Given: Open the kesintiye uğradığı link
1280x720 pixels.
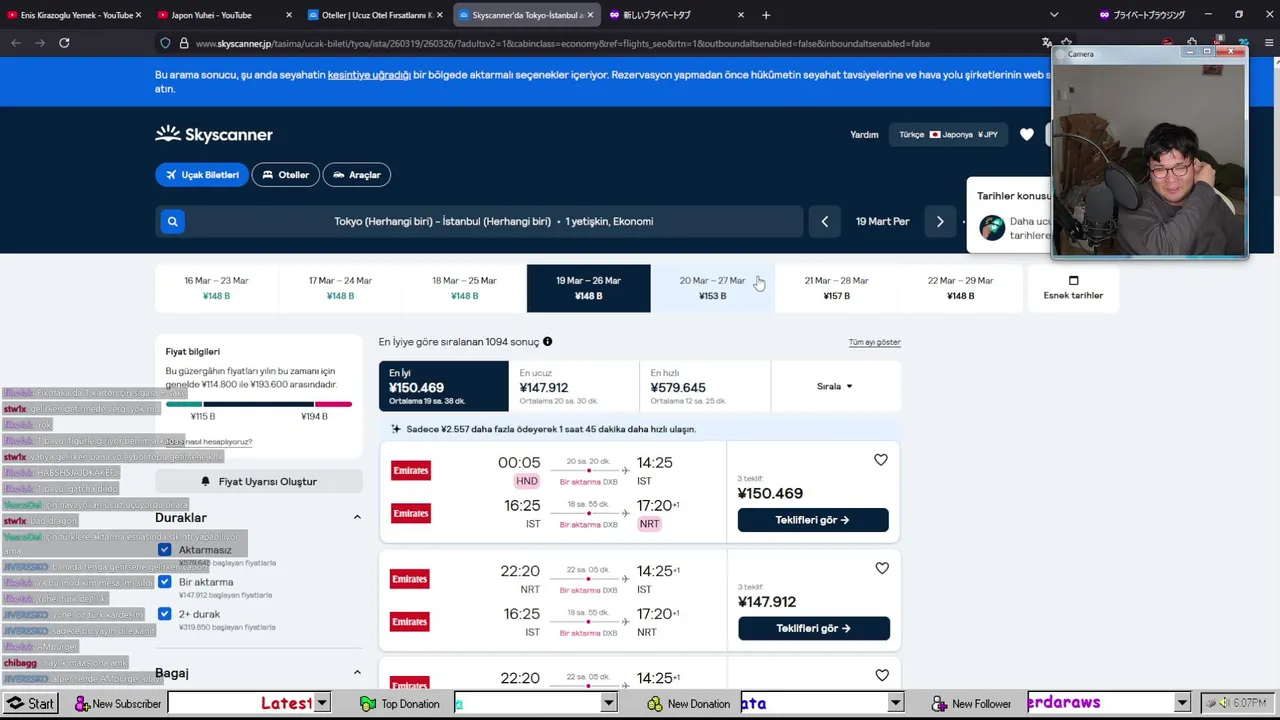Looking at the screenshot, I should (x=369, y=75).
